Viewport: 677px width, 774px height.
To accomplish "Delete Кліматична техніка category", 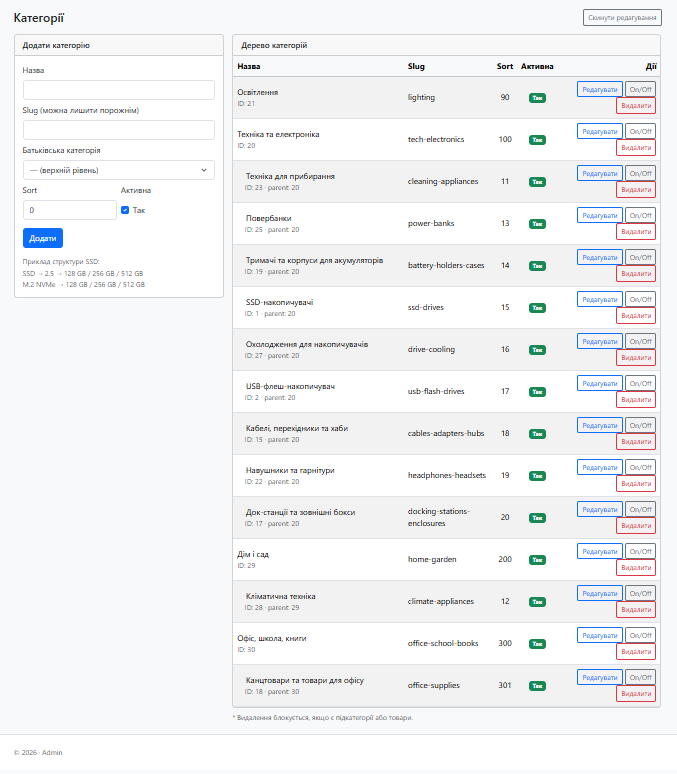I will (x=636, y=609).
